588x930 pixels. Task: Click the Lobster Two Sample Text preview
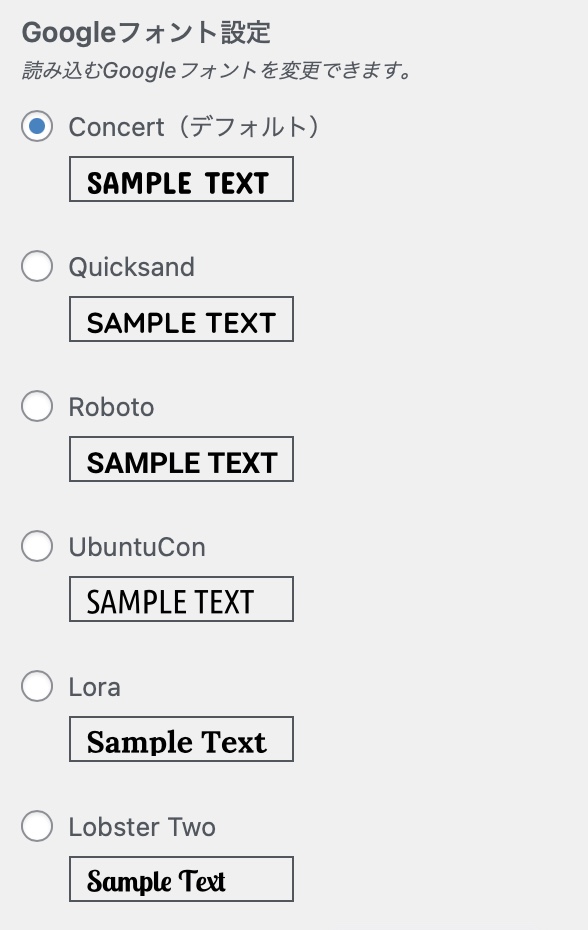(x=182, y=879)
